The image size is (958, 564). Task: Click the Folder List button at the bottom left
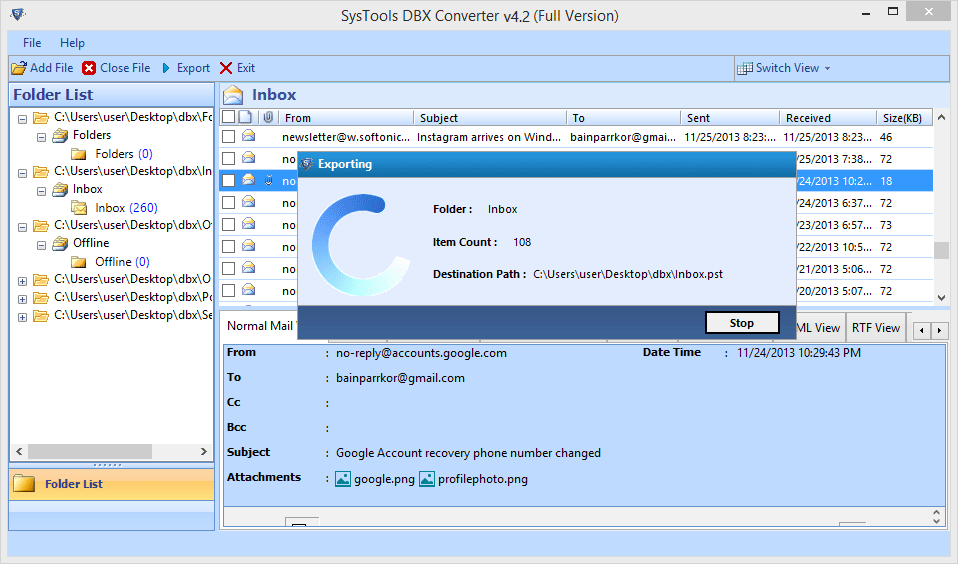112,484
